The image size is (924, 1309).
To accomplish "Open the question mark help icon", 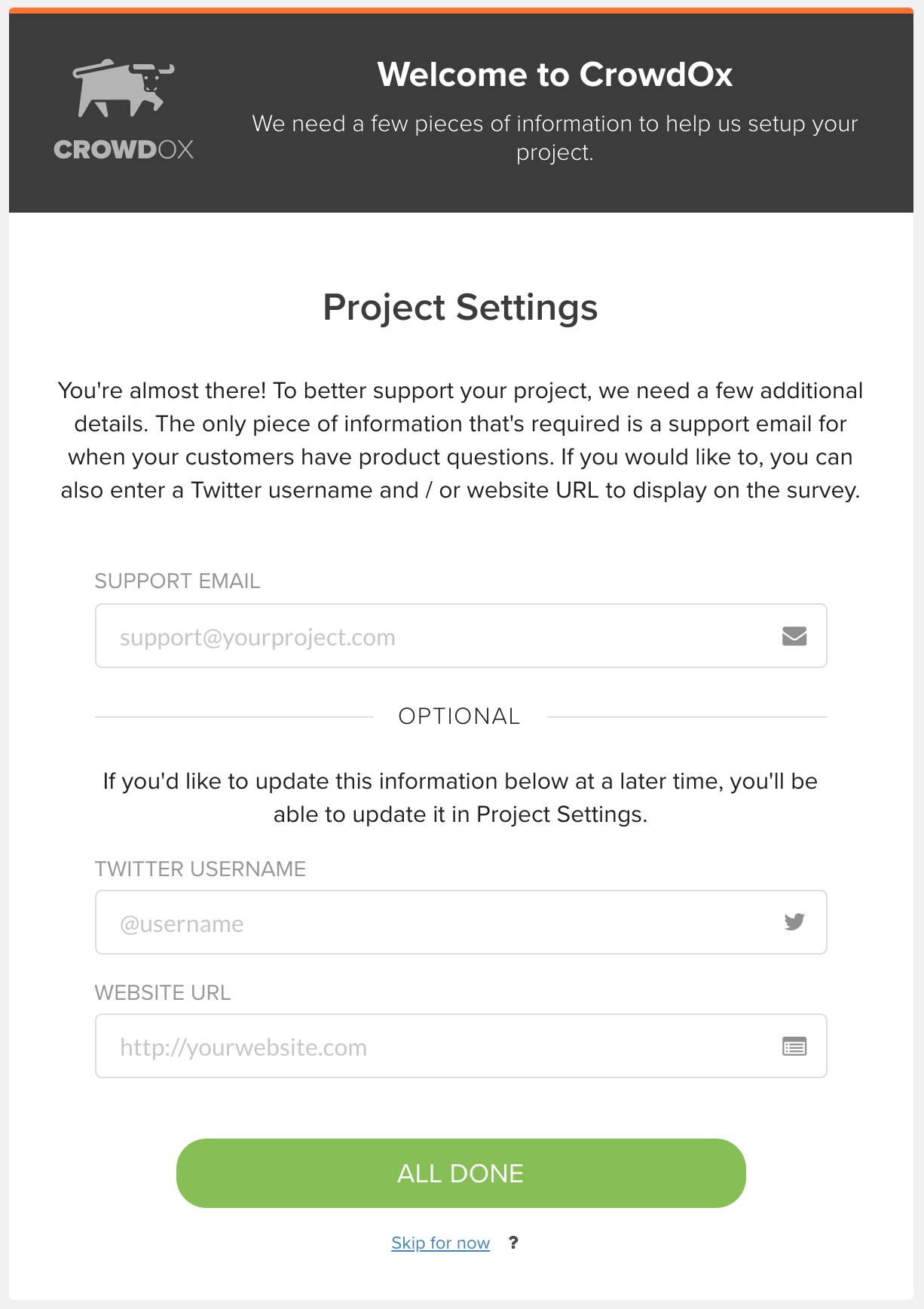I will click(x=513, y=1243).
